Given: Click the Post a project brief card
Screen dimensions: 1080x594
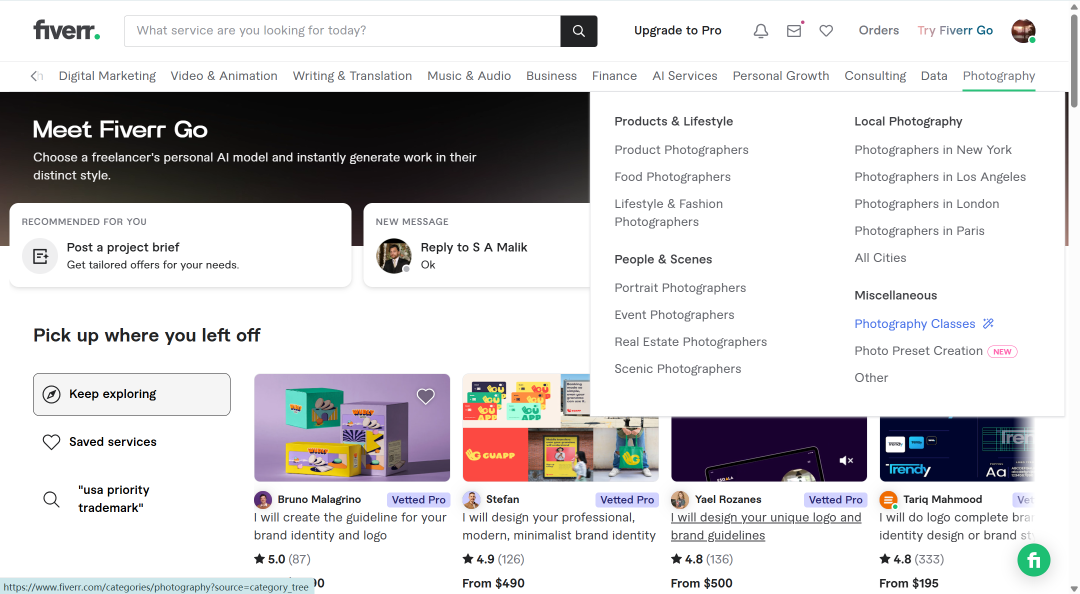Looking at the screenshot, I should 180,245.
